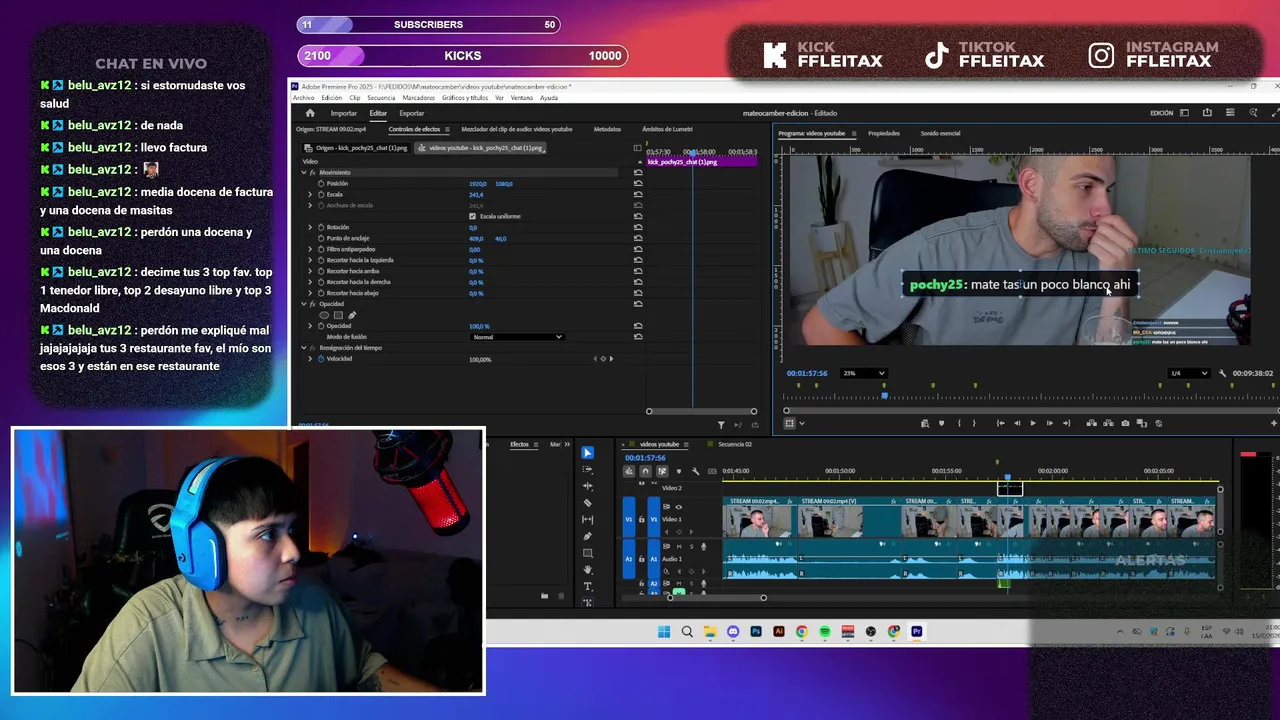This screenshot has width=1280, height=720.
Task: Click the Windows Start button
Action: [x=664, y=632]
